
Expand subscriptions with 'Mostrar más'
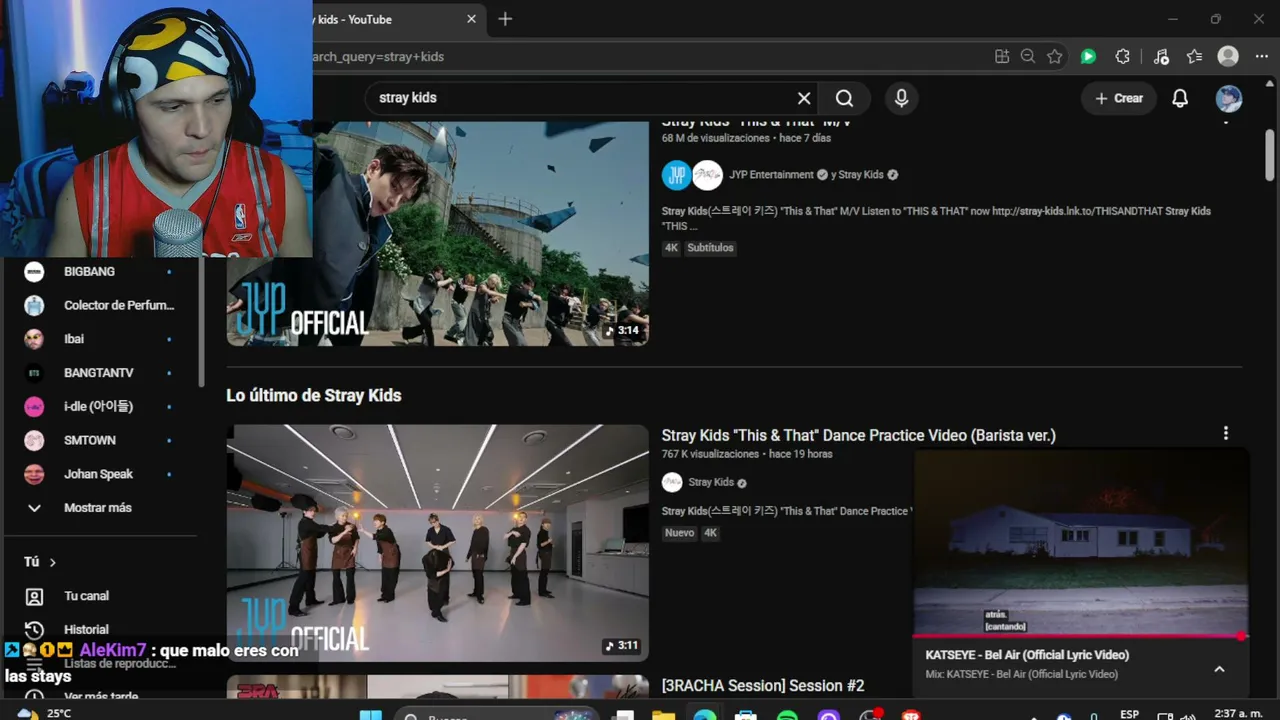tap(100, 508)
